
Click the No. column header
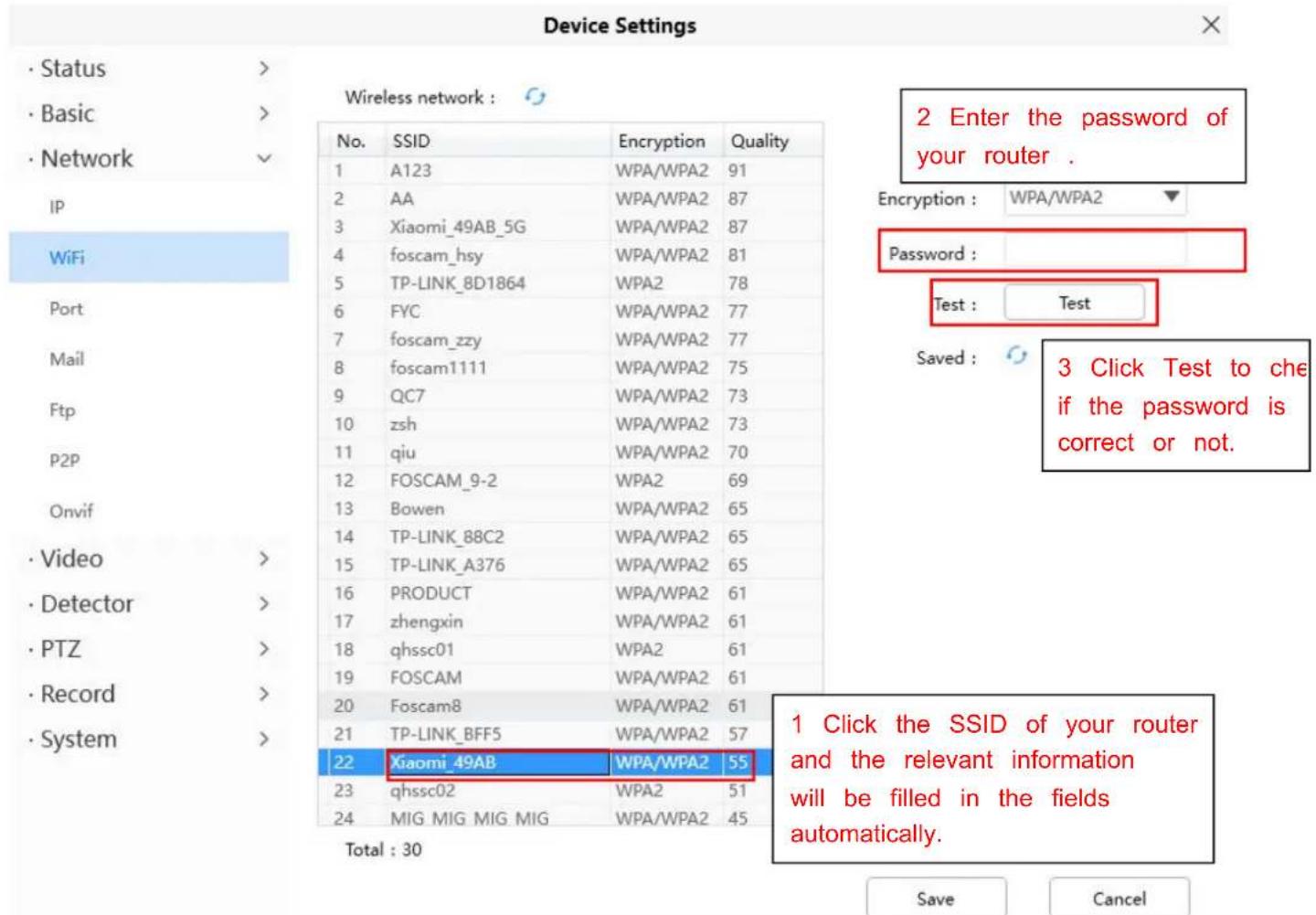[353, 141]
